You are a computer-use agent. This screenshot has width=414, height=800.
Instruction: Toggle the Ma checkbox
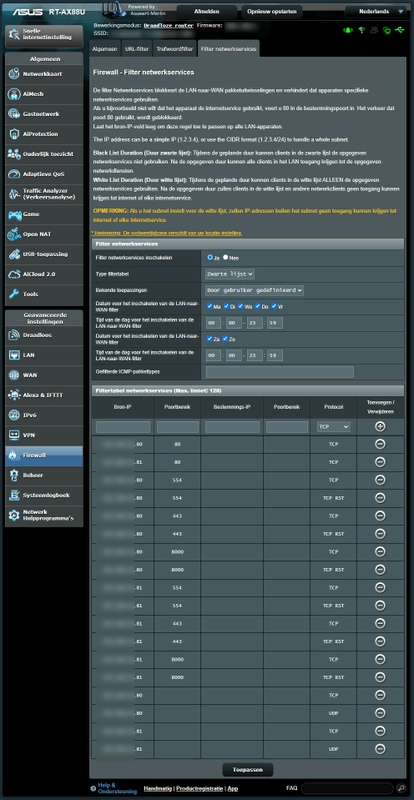pyautogui.click(x=210, y=306)
